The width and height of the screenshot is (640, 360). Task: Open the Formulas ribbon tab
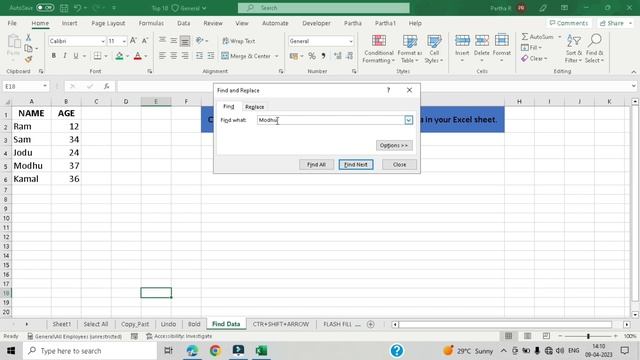pos(151,23)
